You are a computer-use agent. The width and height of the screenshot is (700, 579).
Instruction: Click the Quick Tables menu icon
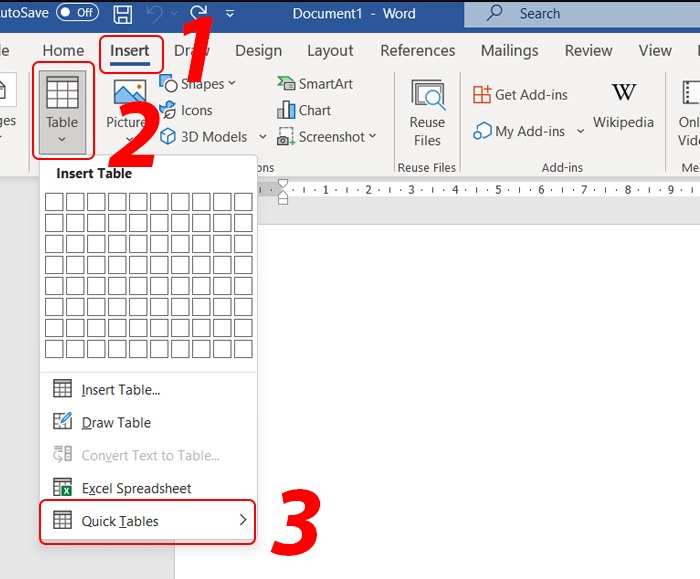62,520
